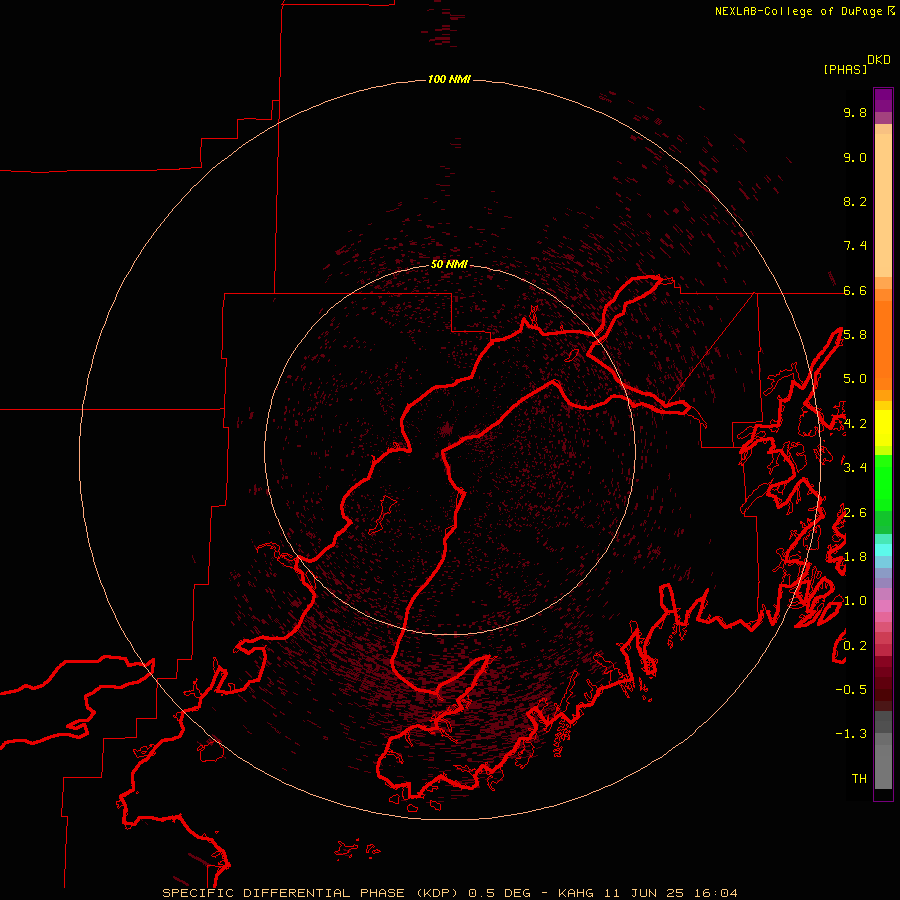This screenshot has height=900, width=900.
Task: Click the -1.3 value on the color scale
Action: coord(851,734)
